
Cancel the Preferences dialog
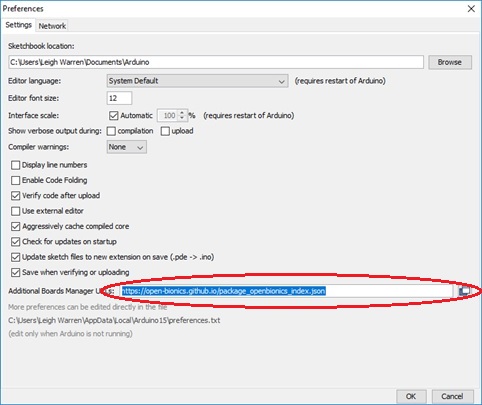[452, 396]
